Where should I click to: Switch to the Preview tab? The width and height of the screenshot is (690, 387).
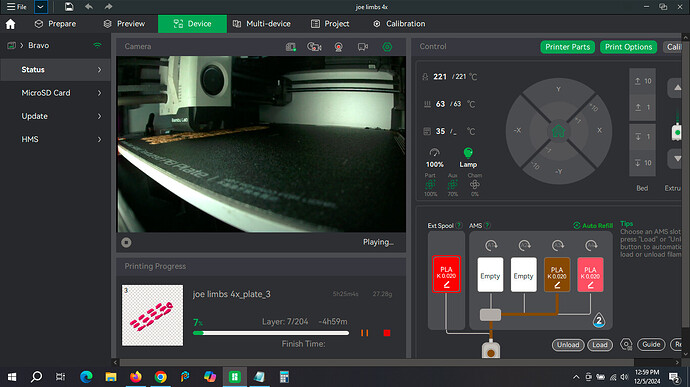pyautogui.click(x=124, y=24)
